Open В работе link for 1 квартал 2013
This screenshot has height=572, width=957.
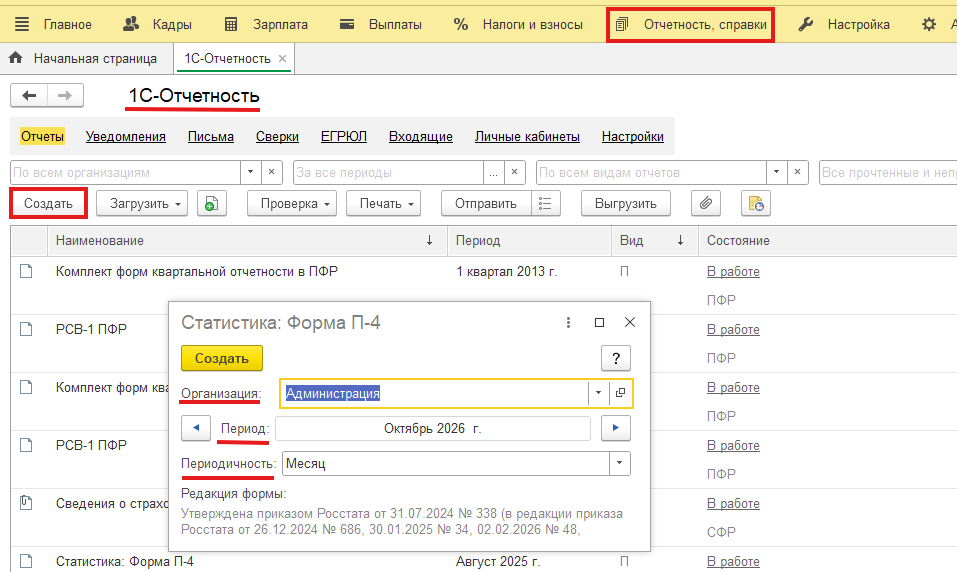[x=733, y=272]
